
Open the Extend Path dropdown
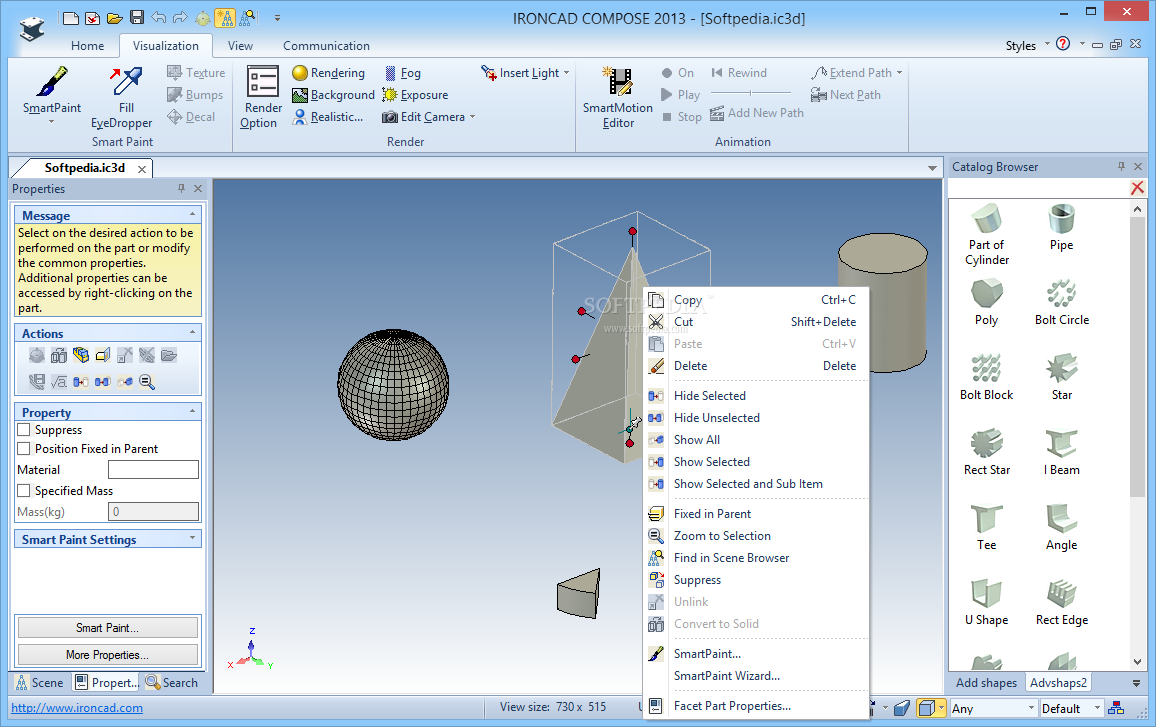899,73
